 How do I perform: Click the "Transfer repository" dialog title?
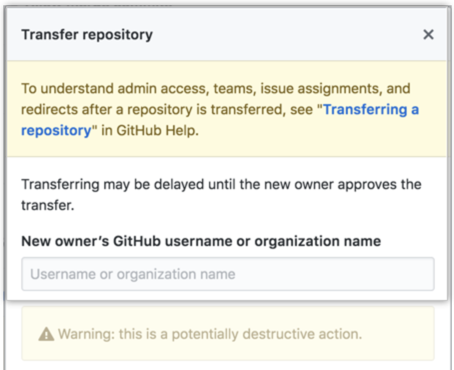pos(87,35)
